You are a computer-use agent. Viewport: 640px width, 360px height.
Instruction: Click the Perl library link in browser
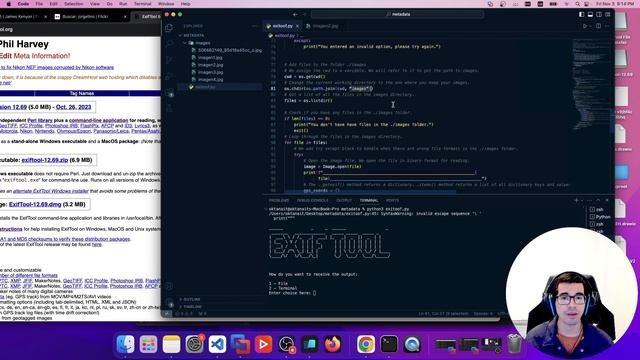(x=40, y=120)
